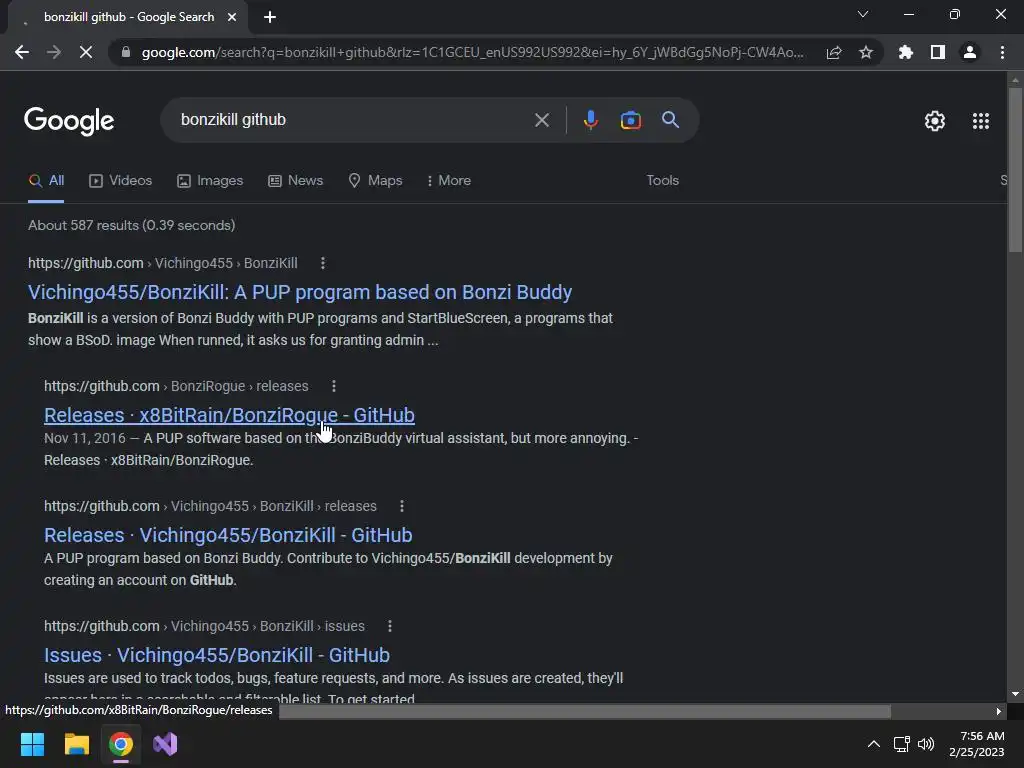Share this page from address bar
This screenshot has width=1024, height=768.
click(x=834, y=52)
